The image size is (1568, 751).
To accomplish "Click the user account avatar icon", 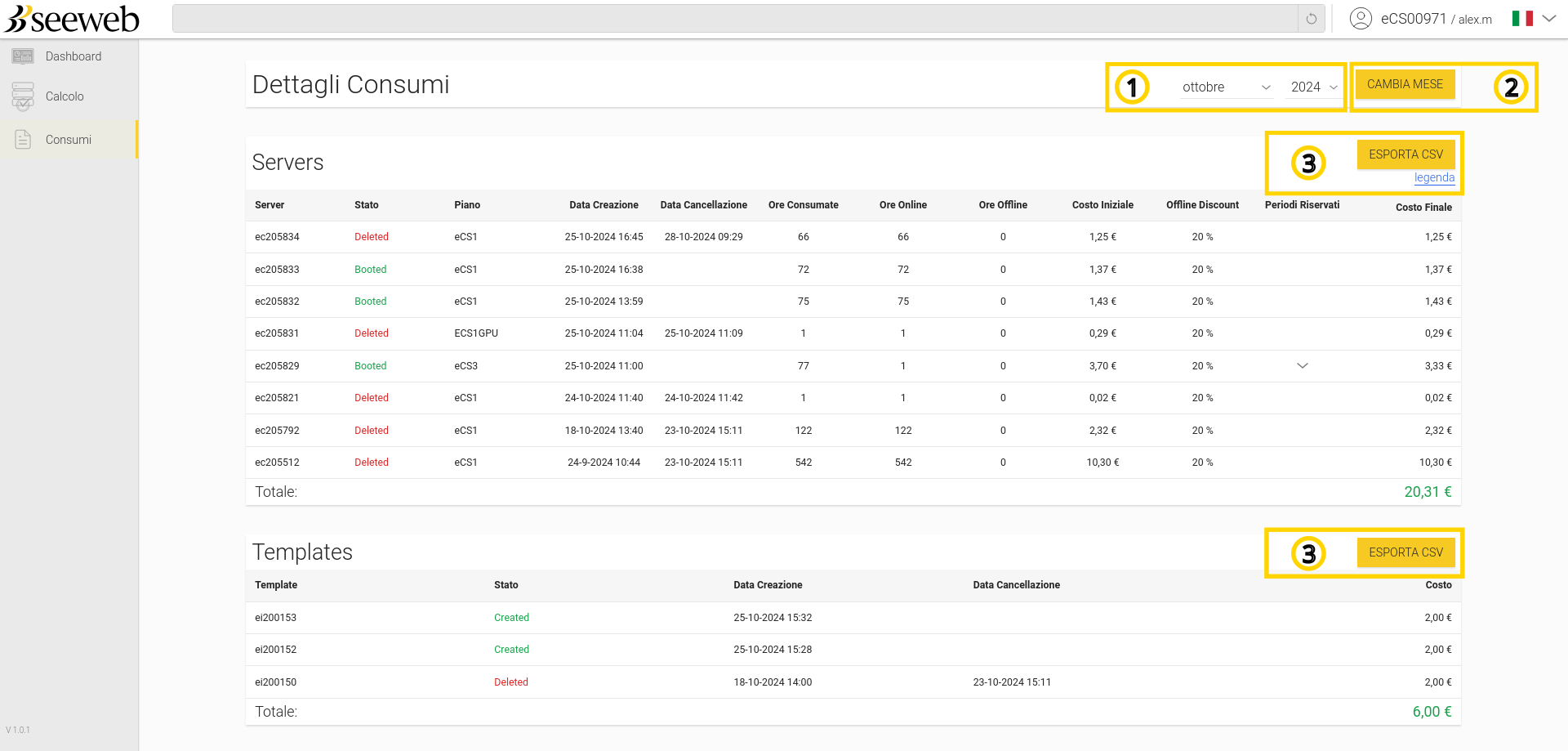I will [x=1361, y=19].
